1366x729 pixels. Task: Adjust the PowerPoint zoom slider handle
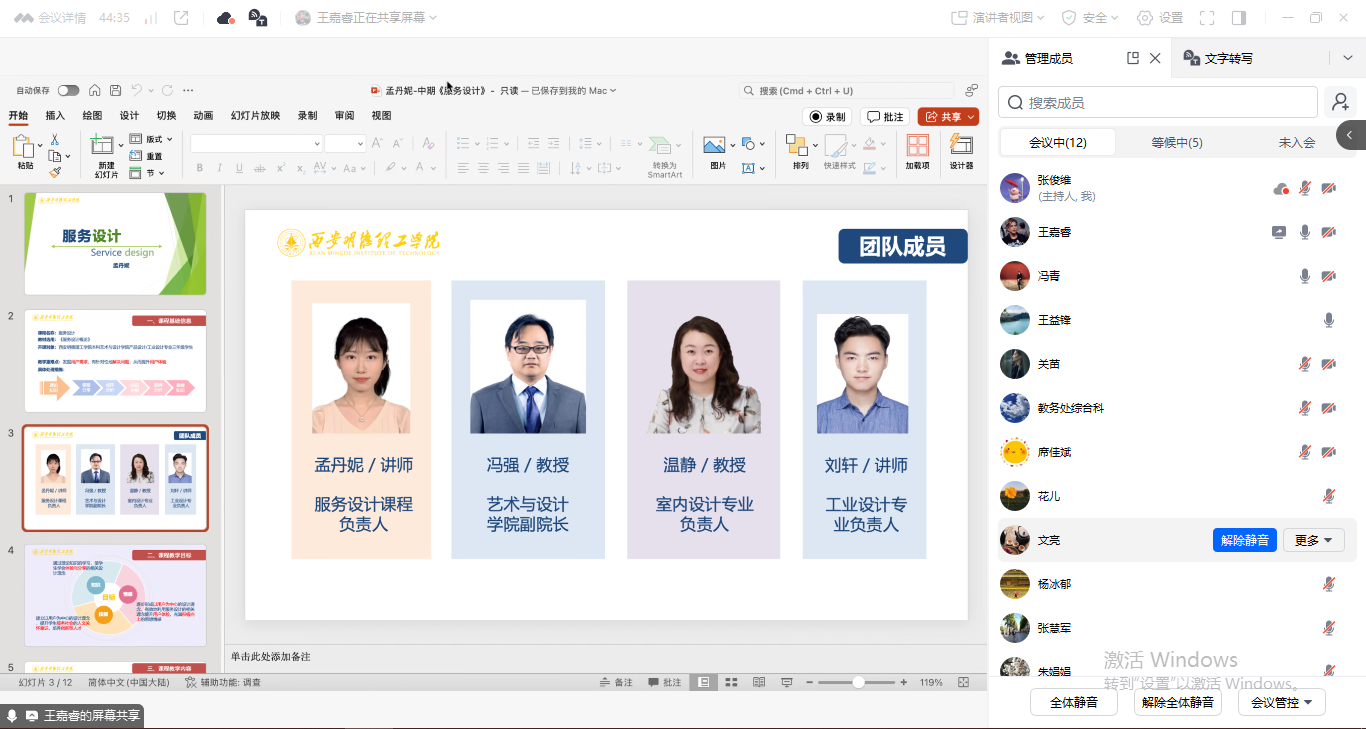point(858,682)
